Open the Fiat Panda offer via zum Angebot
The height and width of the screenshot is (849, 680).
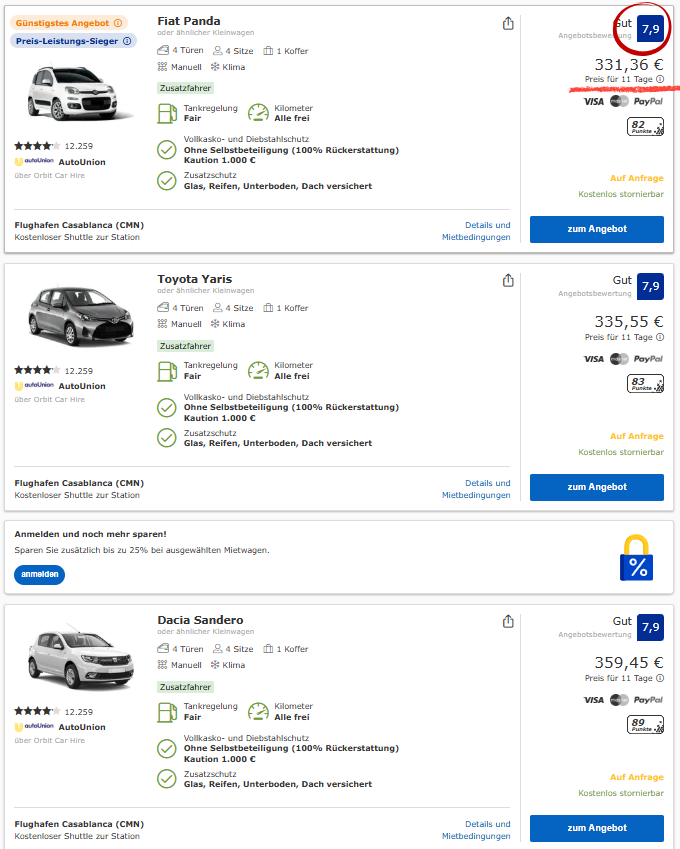tap(597, 229)
